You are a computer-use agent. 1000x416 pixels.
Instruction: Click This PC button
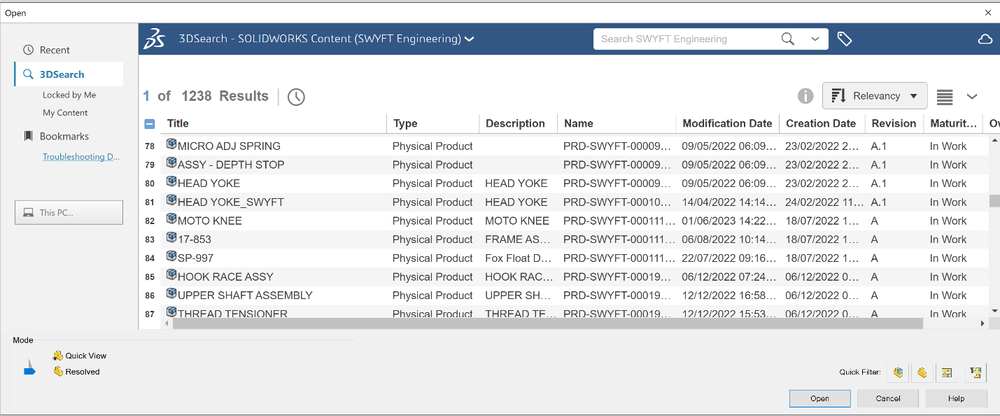click(x=69, y=212)
